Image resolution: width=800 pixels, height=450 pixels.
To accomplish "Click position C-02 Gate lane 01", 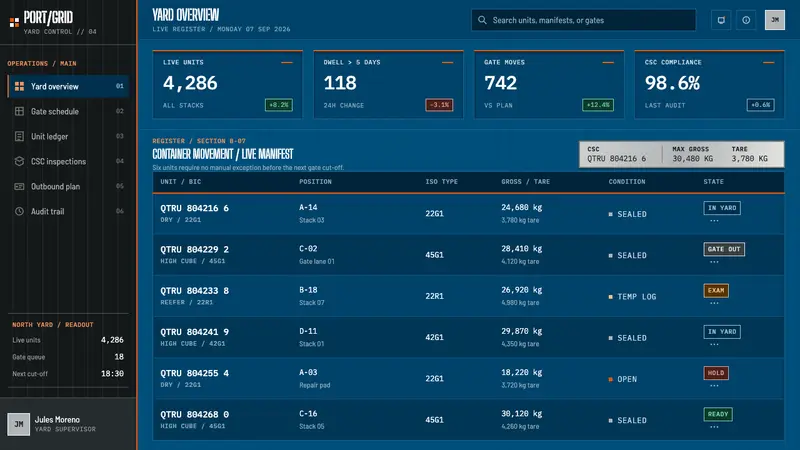I will (317, 255).
